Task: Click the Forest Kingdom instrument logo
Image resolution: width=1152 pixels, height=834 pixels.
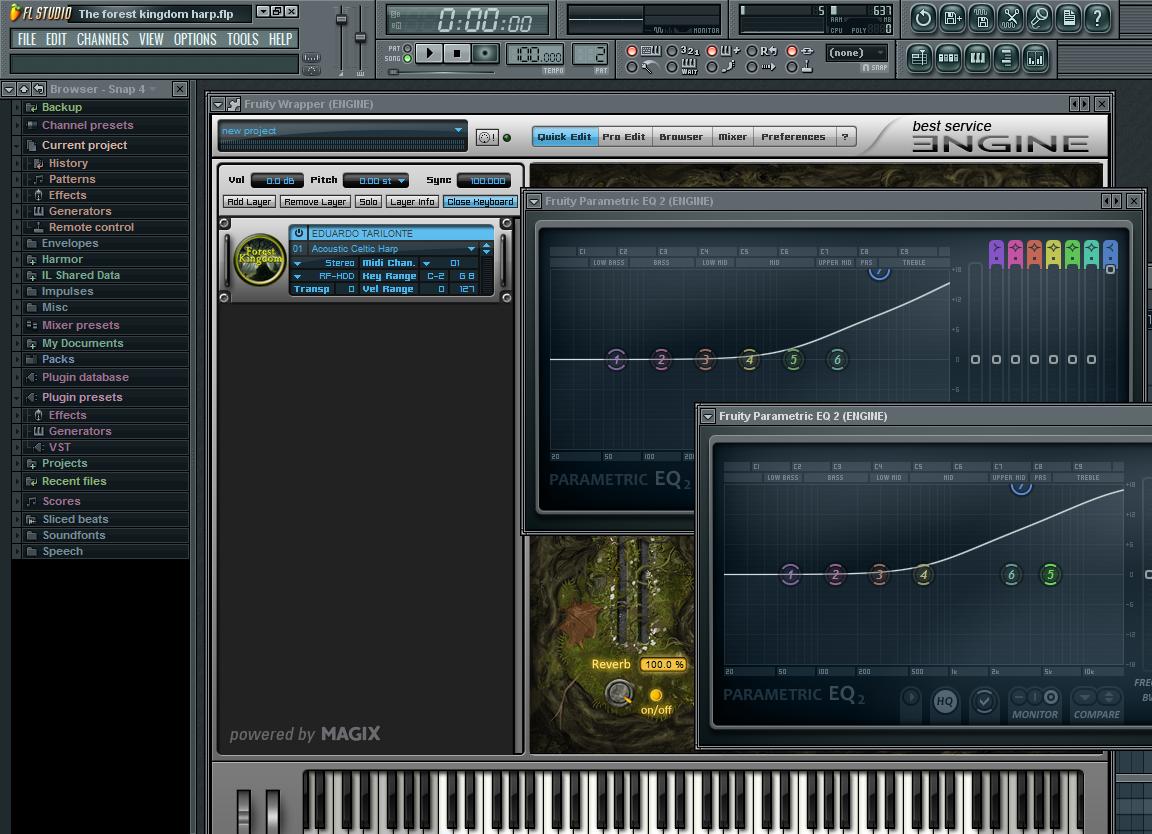Action: tap(259, 259)
